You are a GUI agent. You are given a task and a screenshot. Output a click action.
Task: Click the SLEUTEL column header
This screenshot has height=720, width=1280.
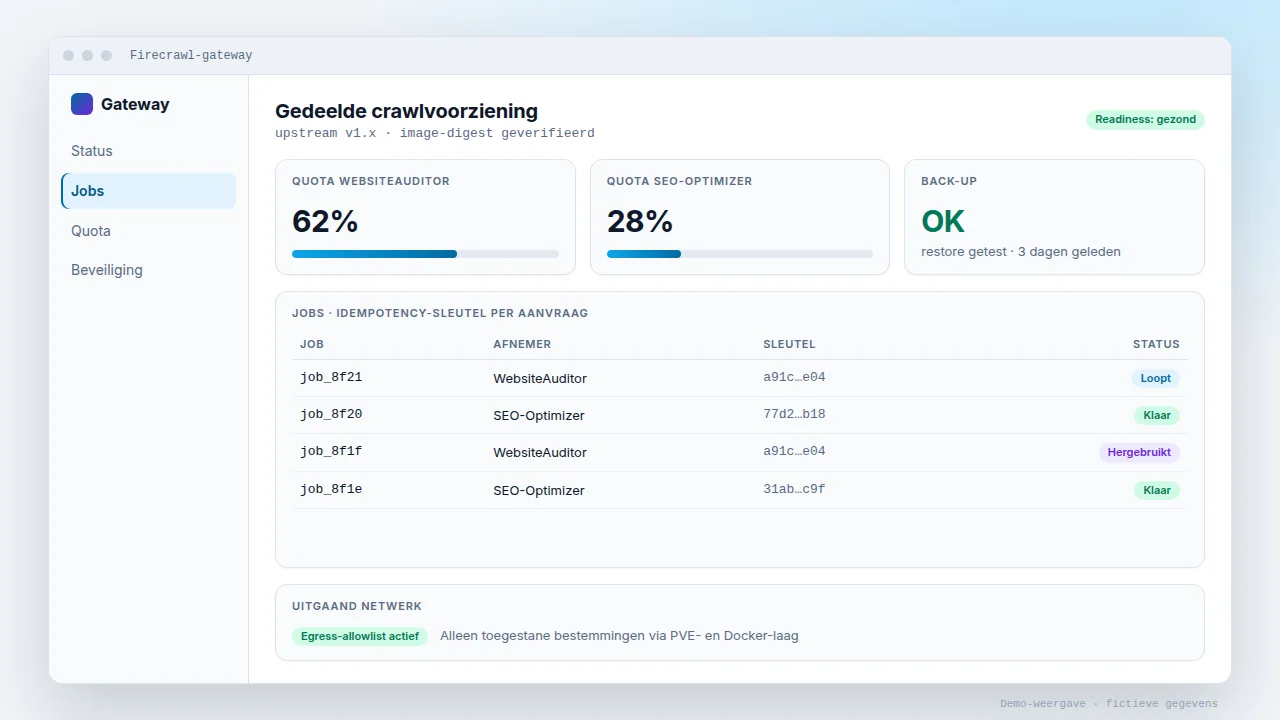pos(789,344)
